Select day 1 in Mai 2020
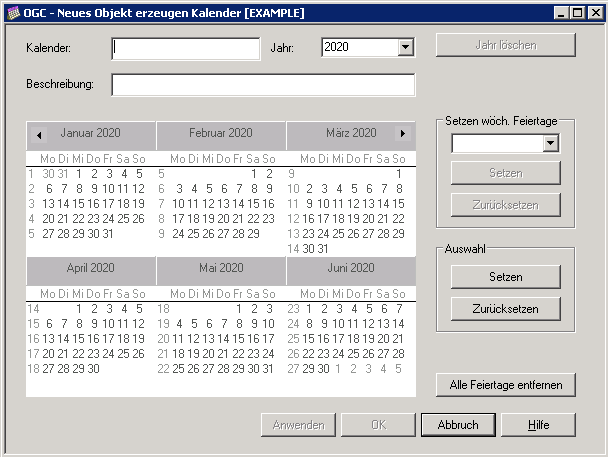This screenshot has width=608, height=457. [238, 309]
